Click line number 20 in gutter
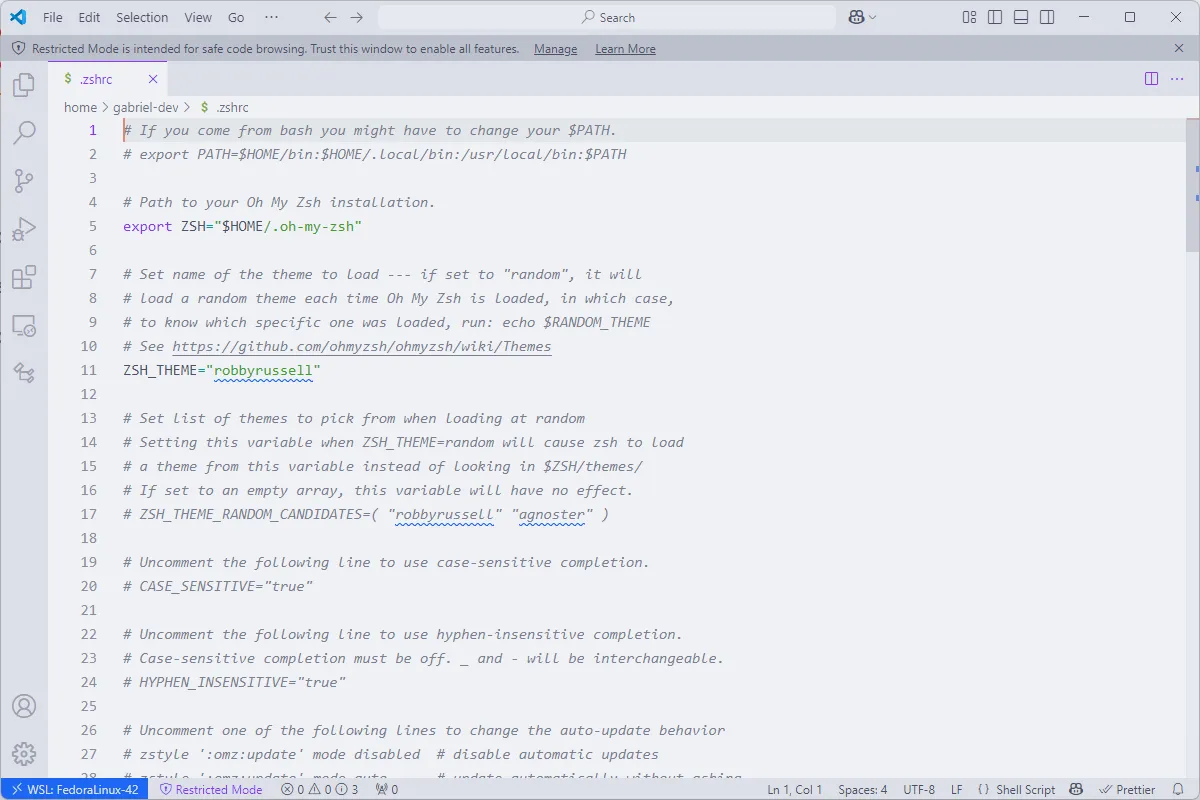 (x=89, y=586)
